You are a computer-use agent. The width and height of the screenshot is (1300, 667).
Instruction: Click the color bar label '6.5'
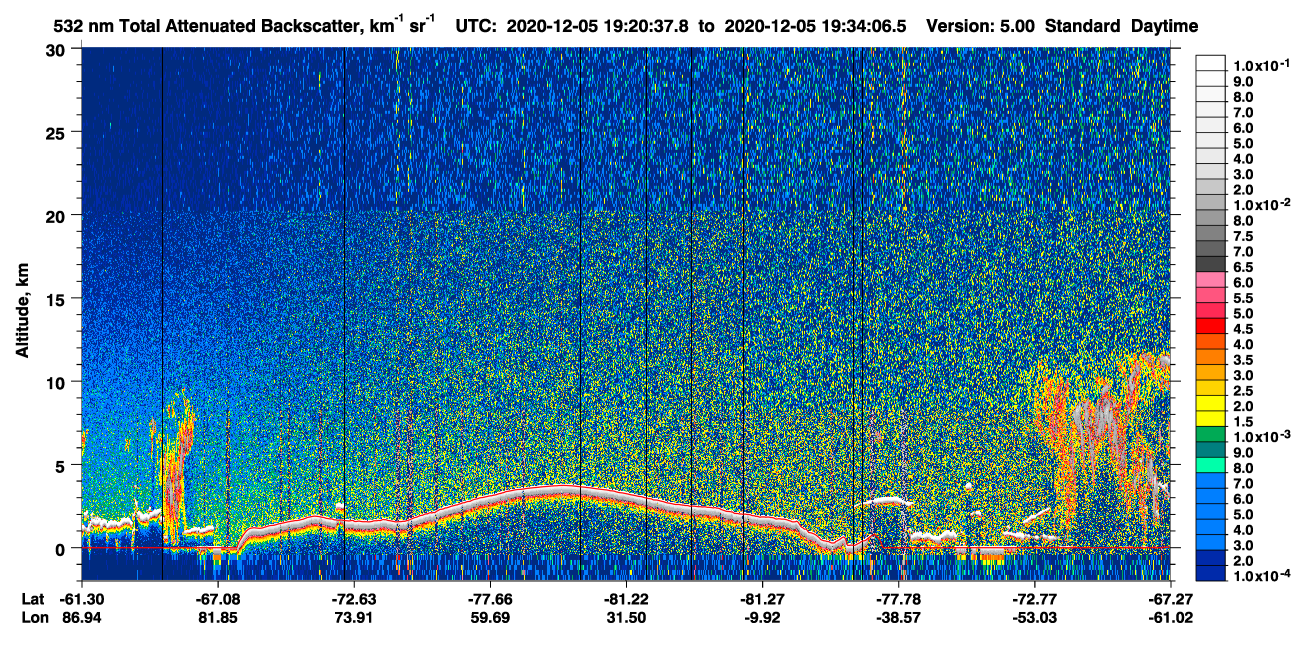[x=1242, y=265]
